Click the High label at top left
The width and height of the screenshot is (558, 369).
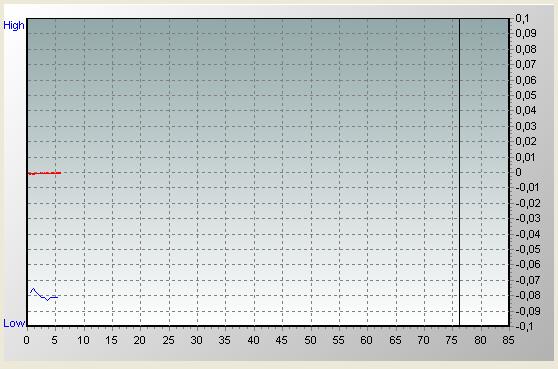pyautogui.click(x=14, y=25)
